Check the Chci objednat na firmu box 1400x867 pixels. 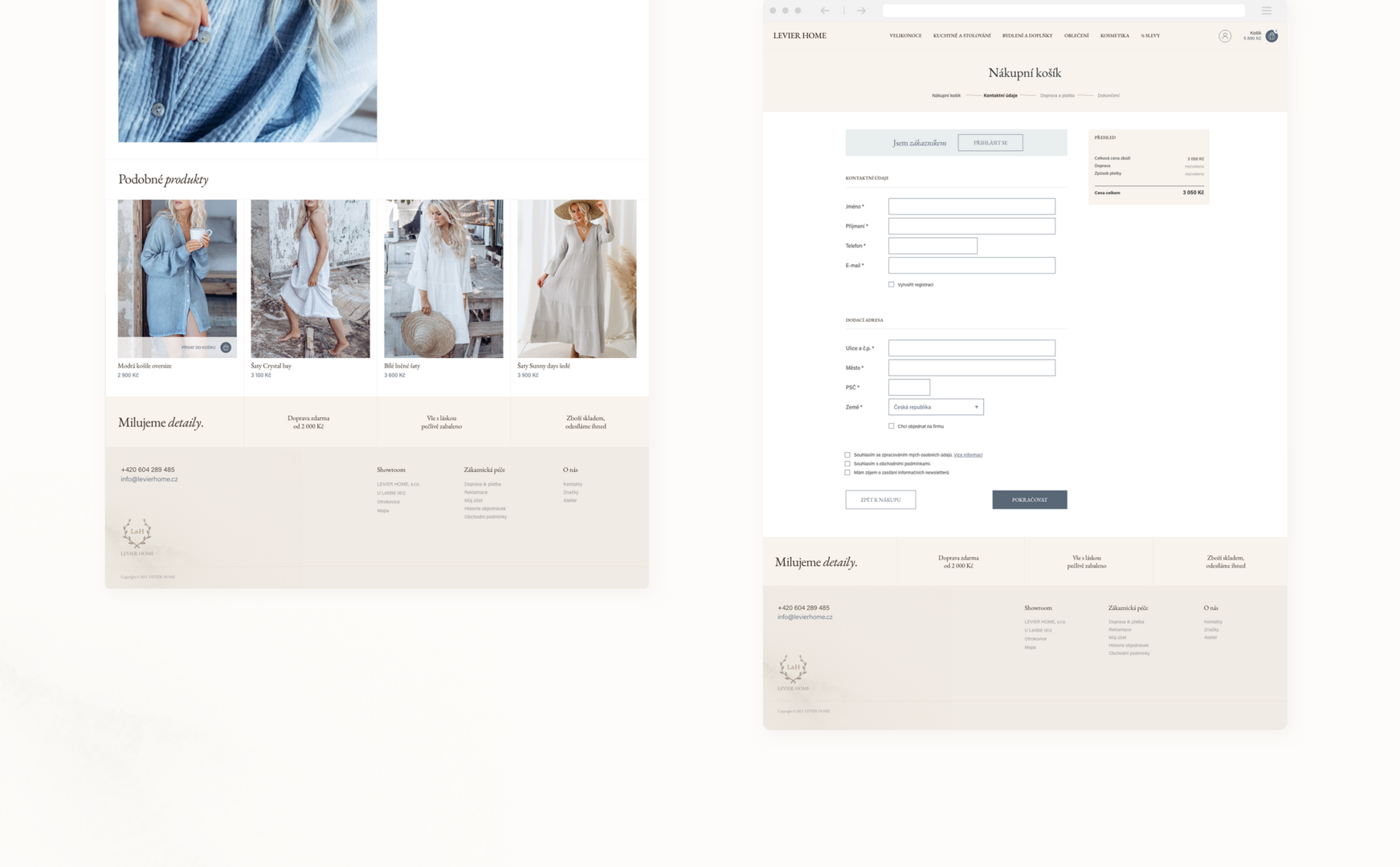pyautogui.click(x=892, y=426)
